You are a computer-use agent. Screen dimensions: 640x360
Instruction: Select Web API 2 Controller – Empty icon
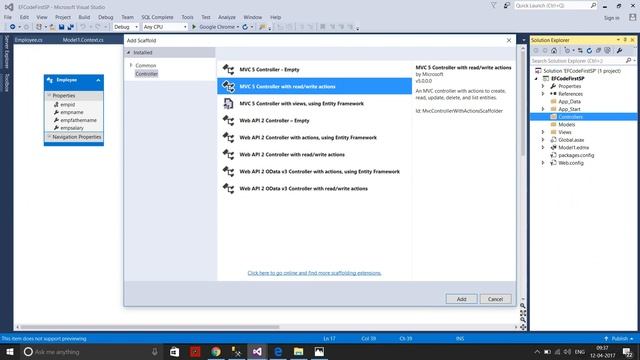(x=228, y=121)
